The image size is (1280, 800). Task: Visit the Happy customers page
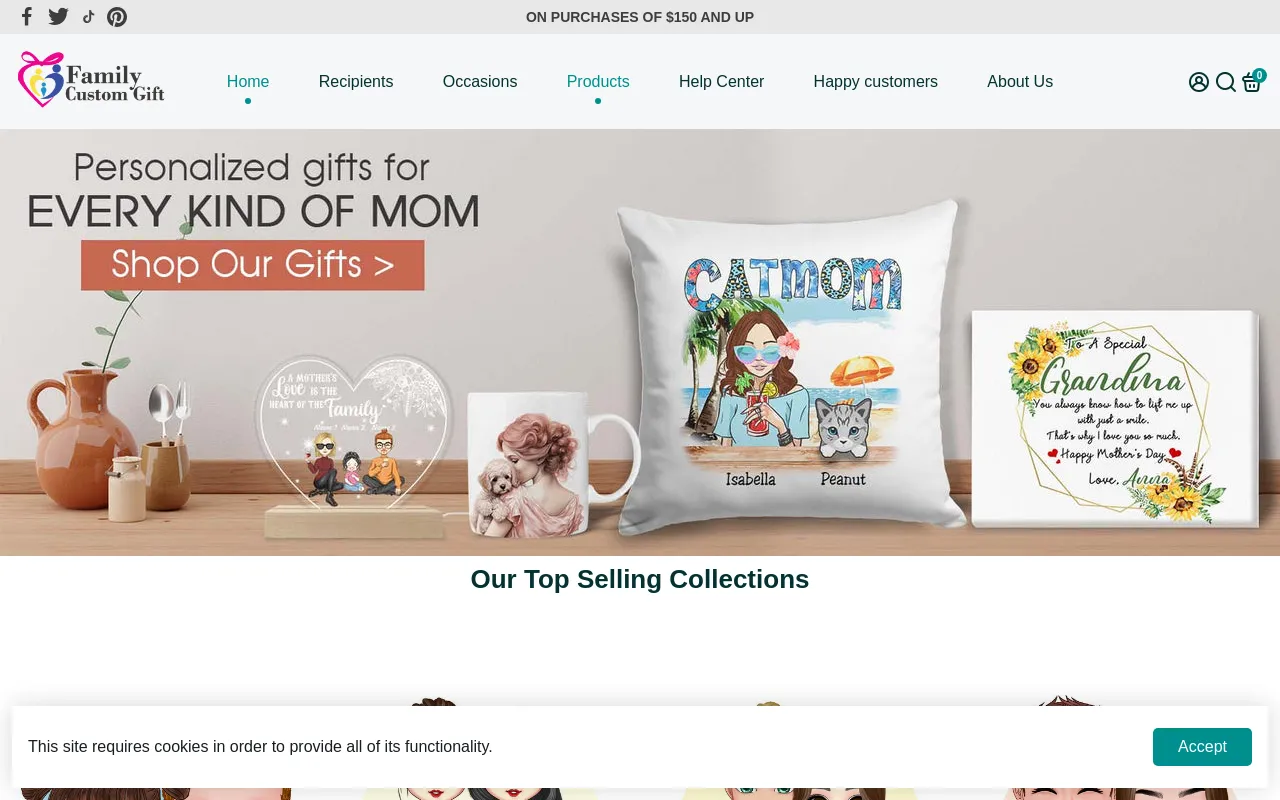coord(876,82)
